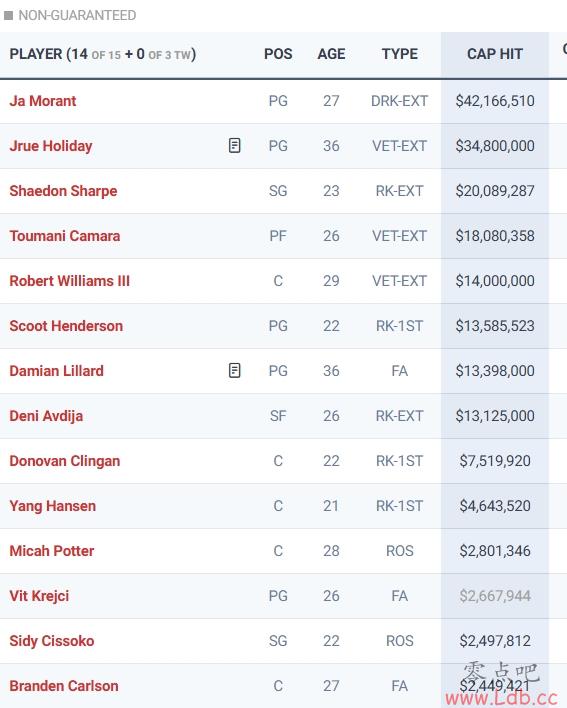Open Jrue Holiday's player page
This screenshot has height=708, width=567.
(51, 146)
